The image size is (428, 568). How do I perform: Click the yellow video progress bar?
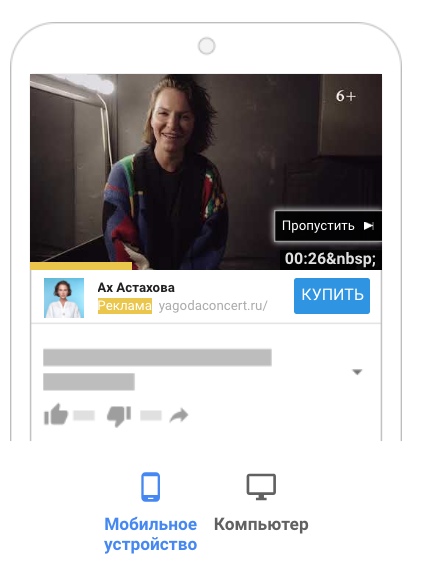pyautogui.click(x=81, y=266)
